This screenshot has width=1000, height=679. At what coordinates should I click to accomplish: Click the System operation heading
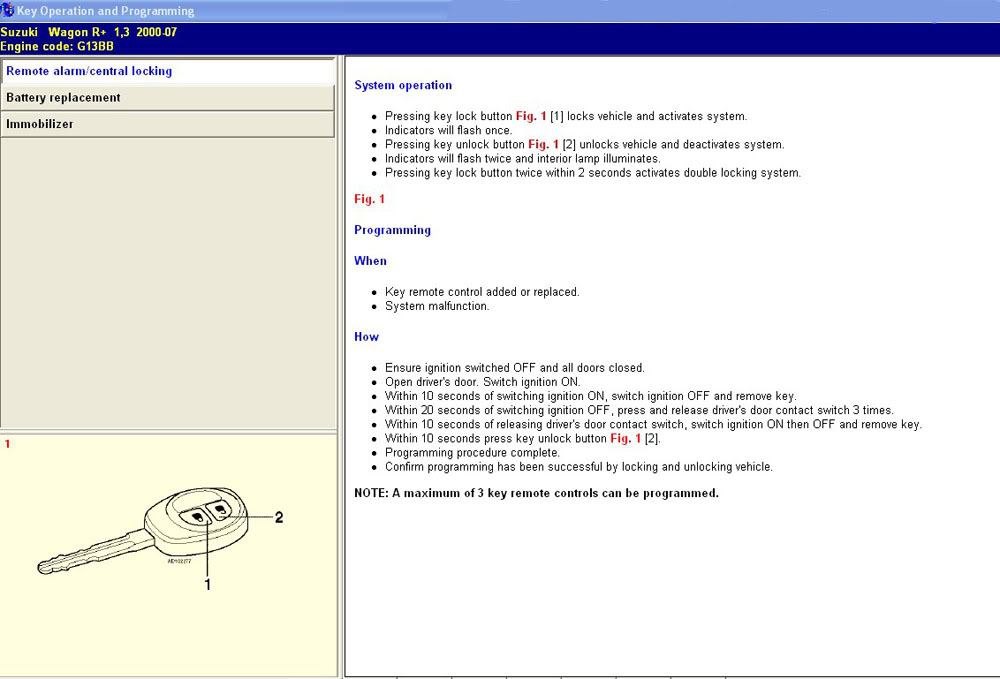tap(403, 86)
